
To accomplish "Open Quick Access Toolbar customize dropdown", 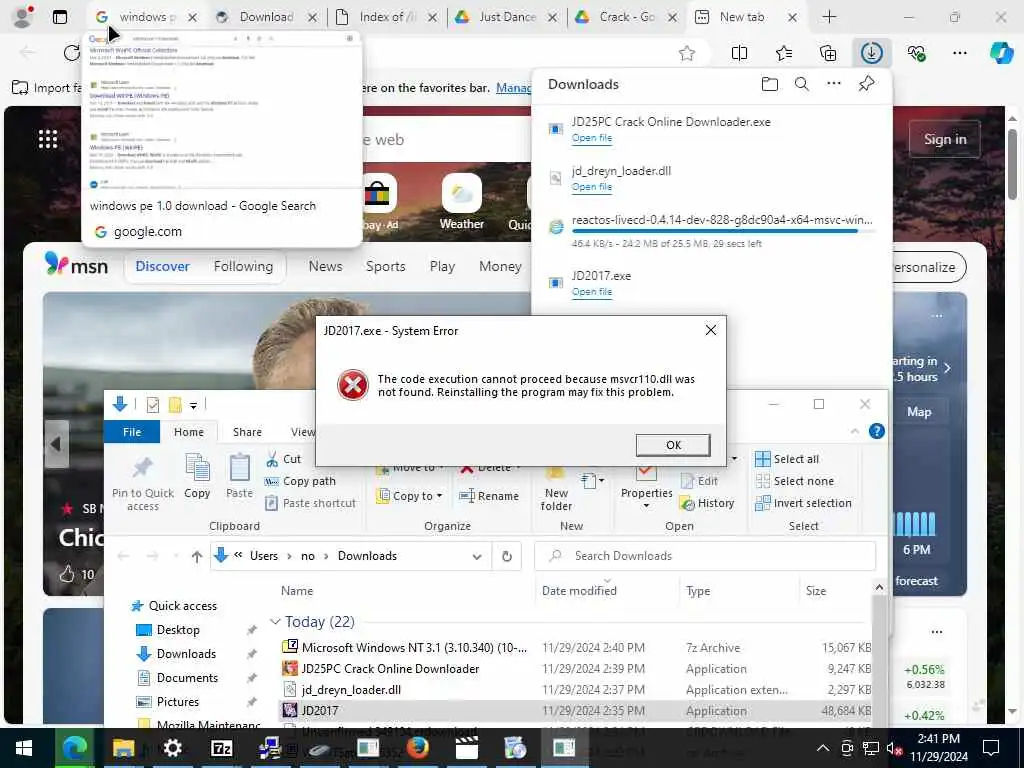I will tap(193, 406).
